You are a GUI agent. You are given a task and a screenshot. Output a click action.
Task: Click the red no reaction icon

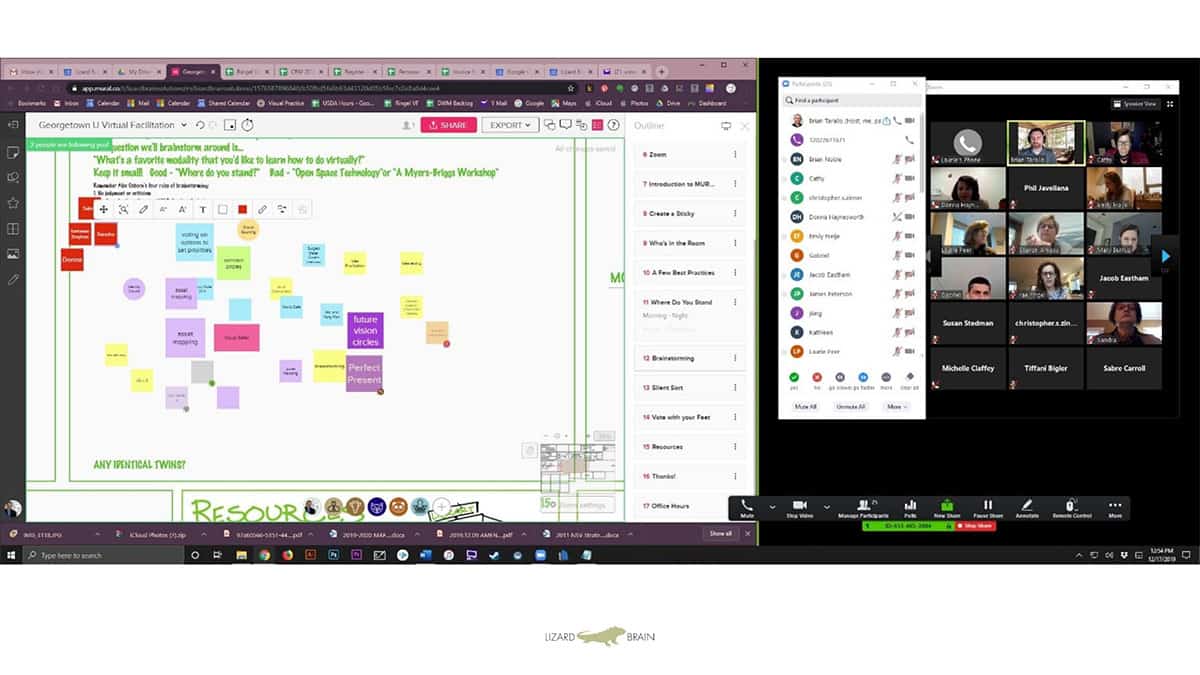(817, 378)
